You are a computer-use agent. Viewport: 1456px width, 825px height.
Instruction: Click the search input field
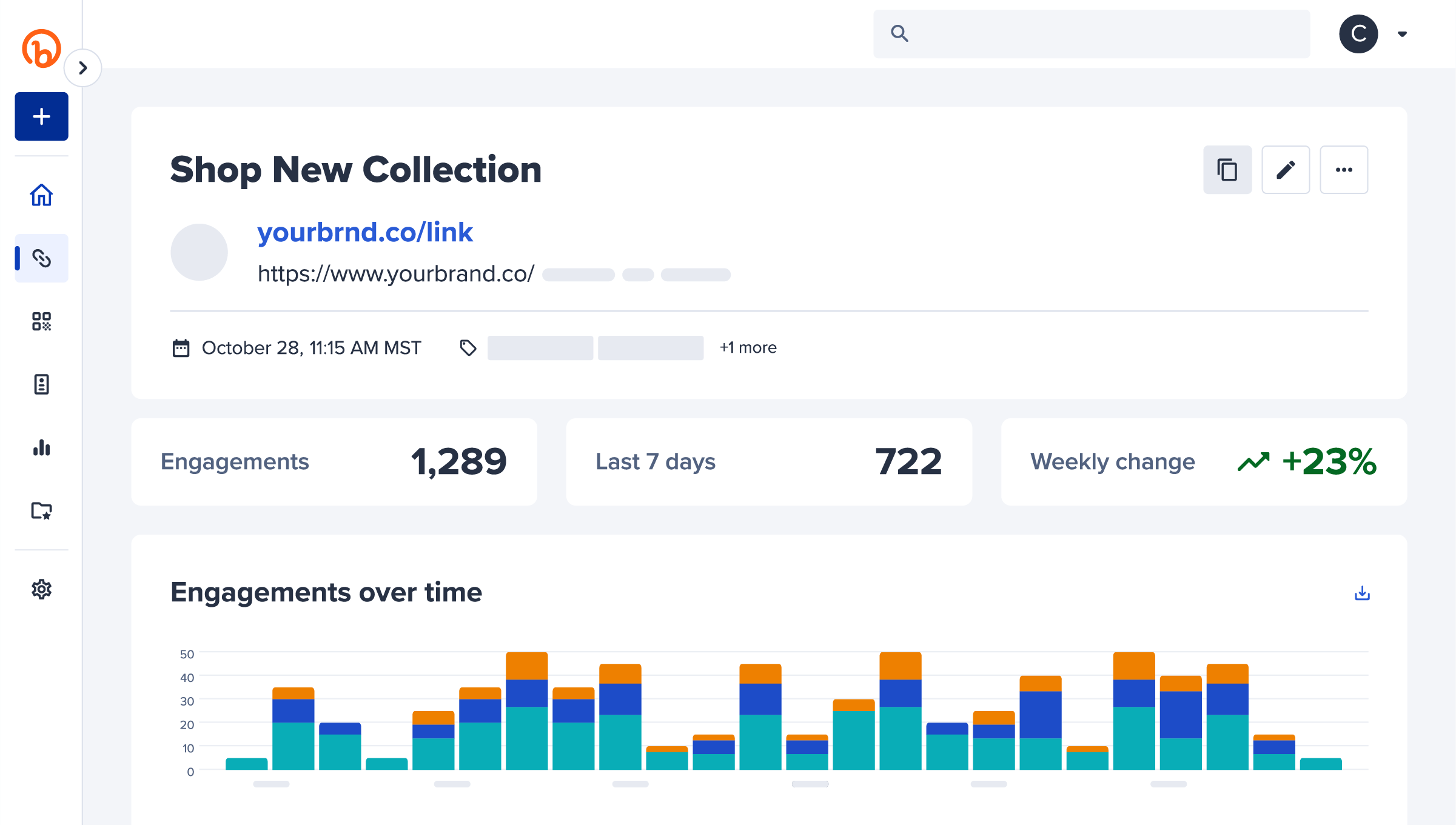click(1091, 32)
